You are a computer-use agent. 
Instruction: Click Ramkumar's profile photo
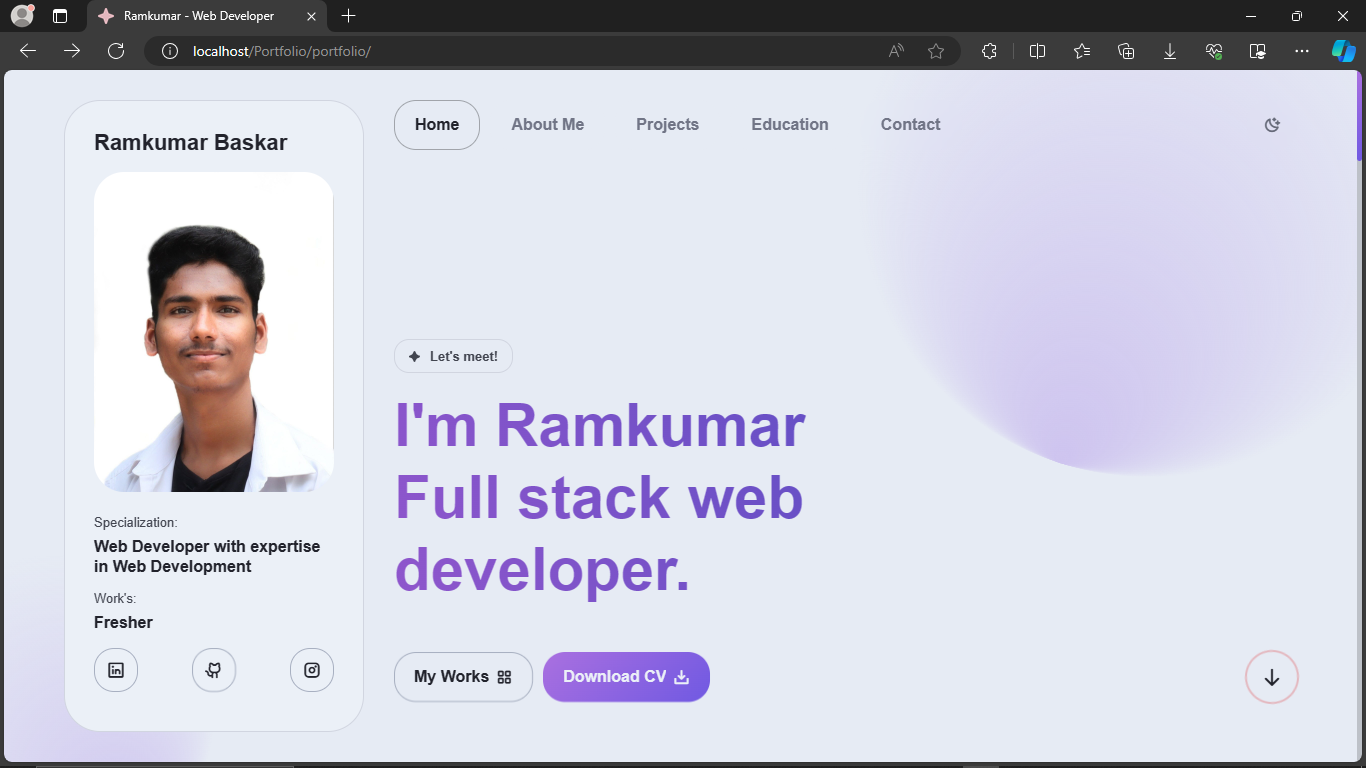click(x=214, y=332)
